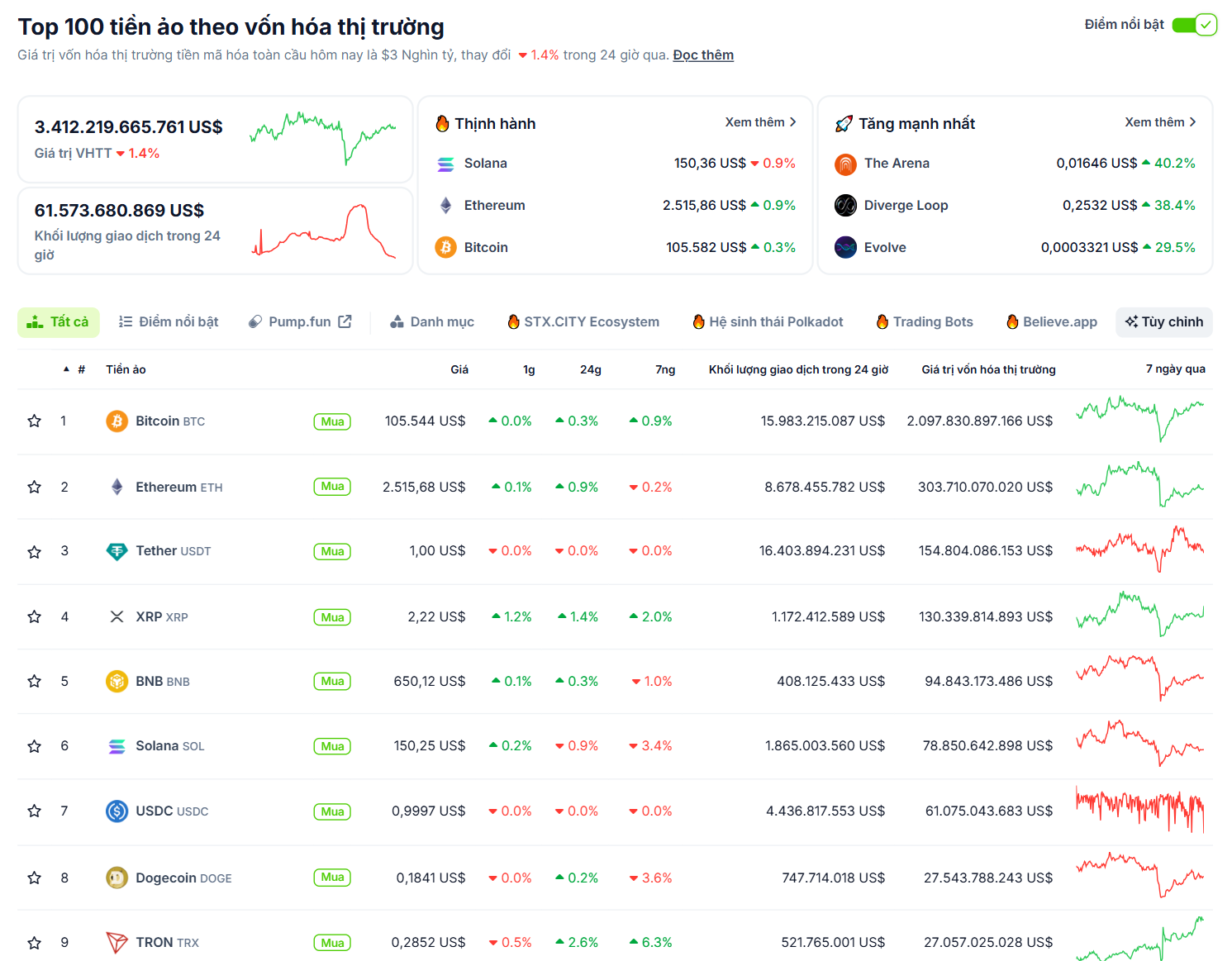
Task: Open the Bitcoin 7-day sparkline chart
Action: (x=1140, y=419)
